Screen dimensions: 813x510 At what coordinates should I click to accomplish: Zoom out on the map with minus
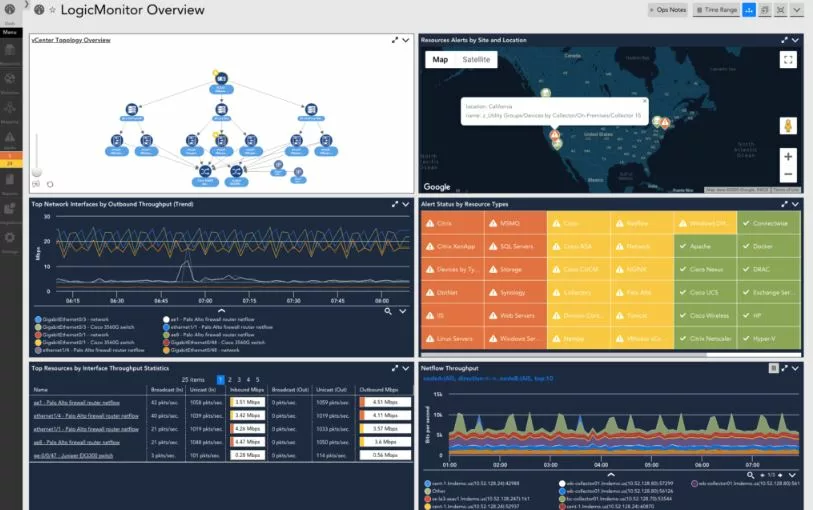(788, 174)
